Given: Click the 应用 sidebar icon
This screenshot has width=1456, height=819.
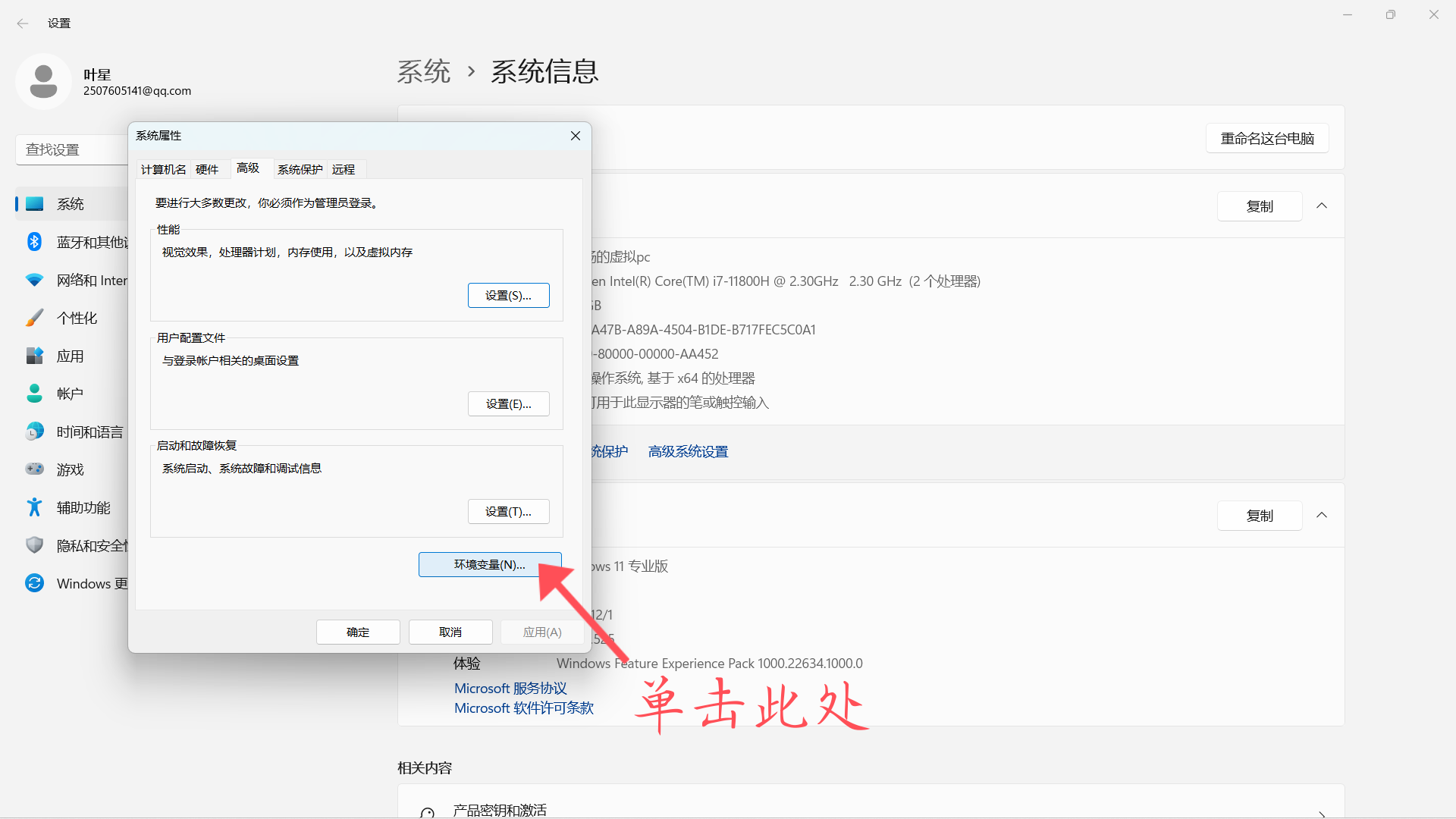Looking at the screenshot, I should [34, 355].
